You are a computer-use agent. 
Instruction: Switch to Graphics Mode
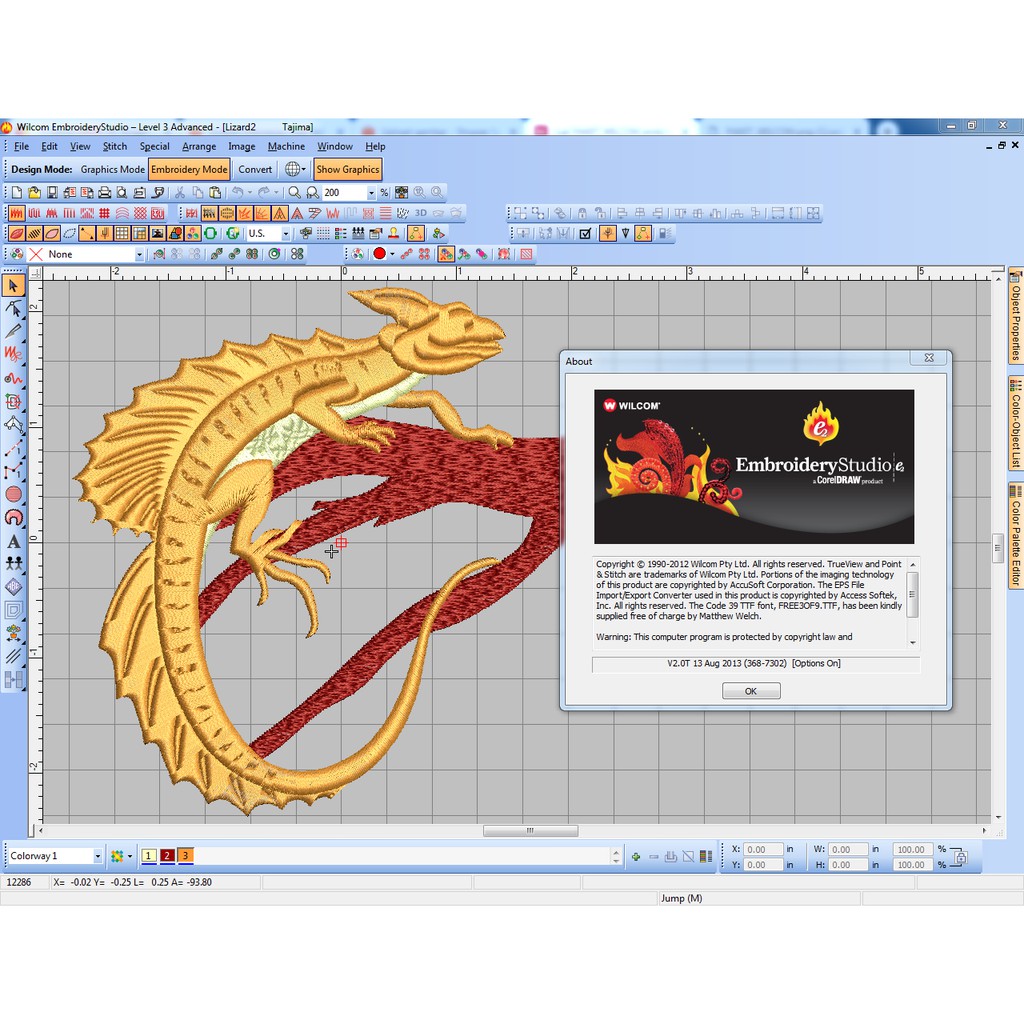click(112, 170)
